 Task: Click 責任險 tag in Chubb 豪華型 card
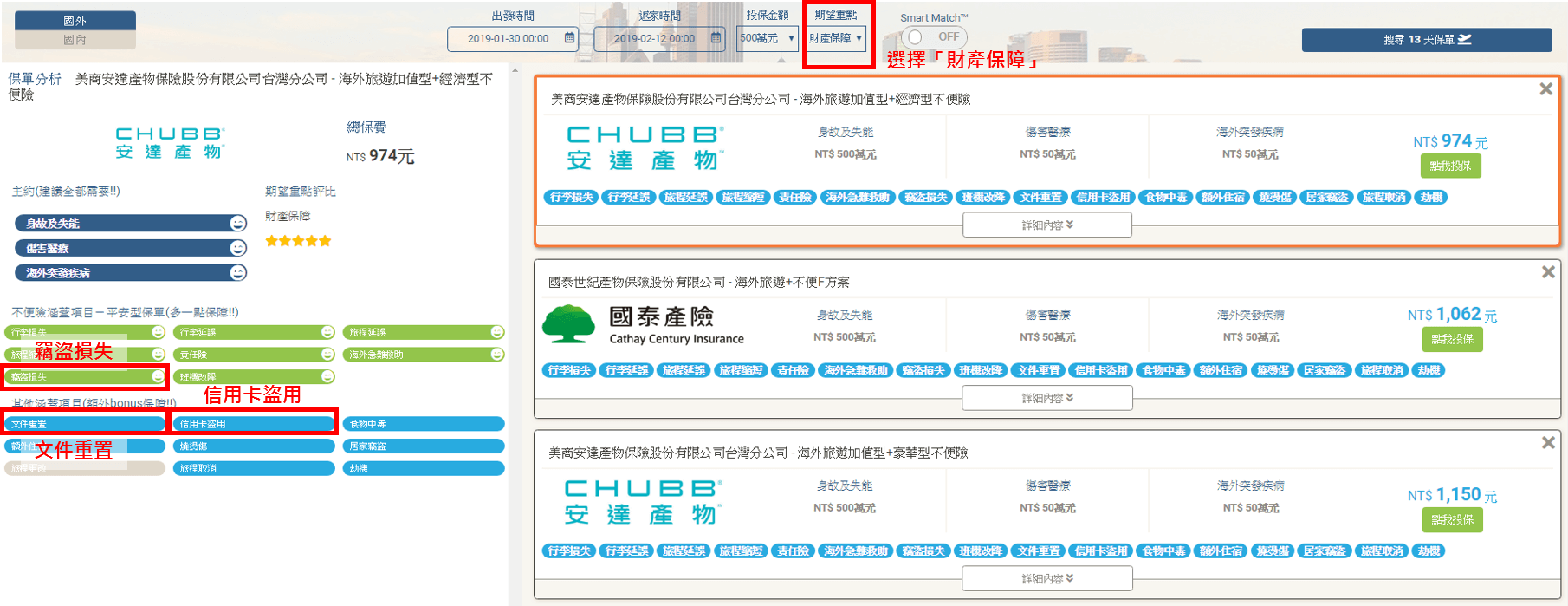(793, 551)
